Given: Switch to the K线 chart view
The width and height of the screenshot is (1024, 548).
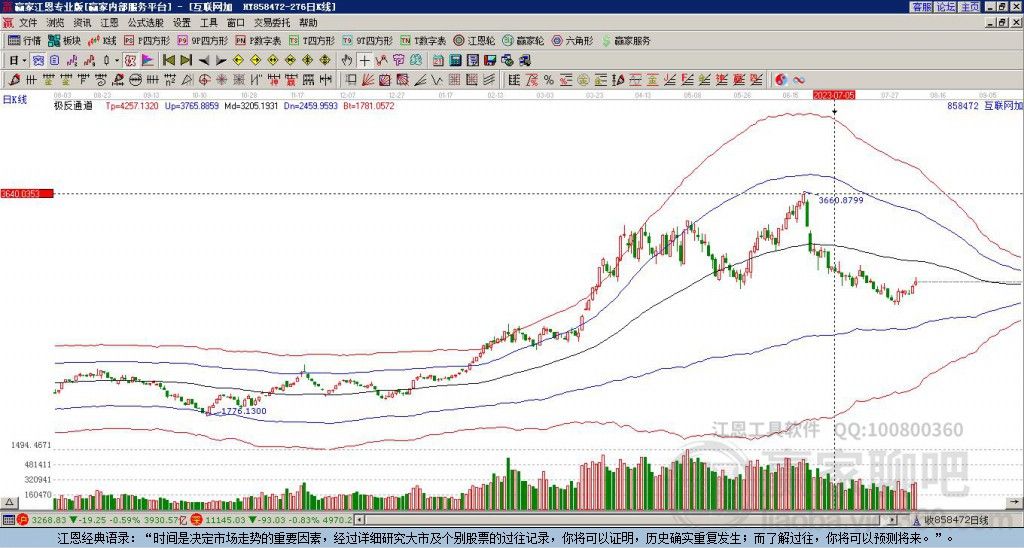Looking at the screenshot, I should click(x=101, y=40).
